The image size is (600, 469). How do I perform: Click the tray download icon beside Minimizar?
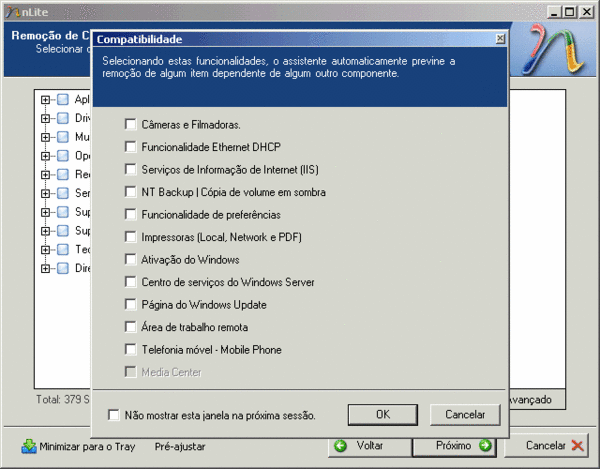pyautogui.click(x=29, y=446)
